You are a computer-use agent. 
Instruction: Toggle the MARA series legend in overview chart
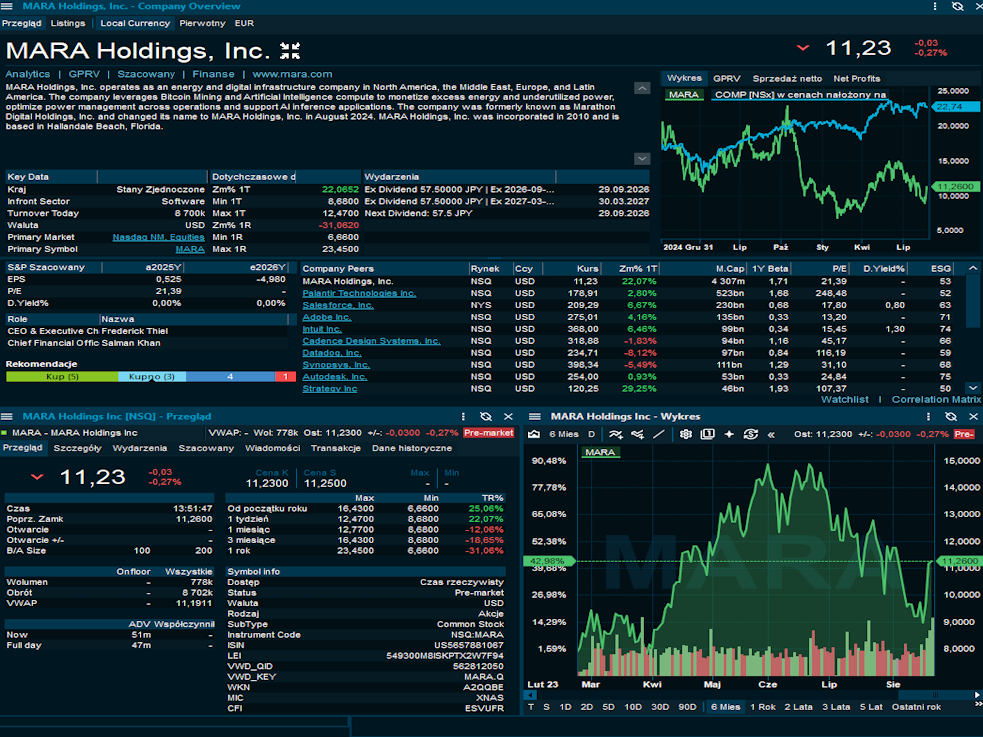[x=683, y=95]
